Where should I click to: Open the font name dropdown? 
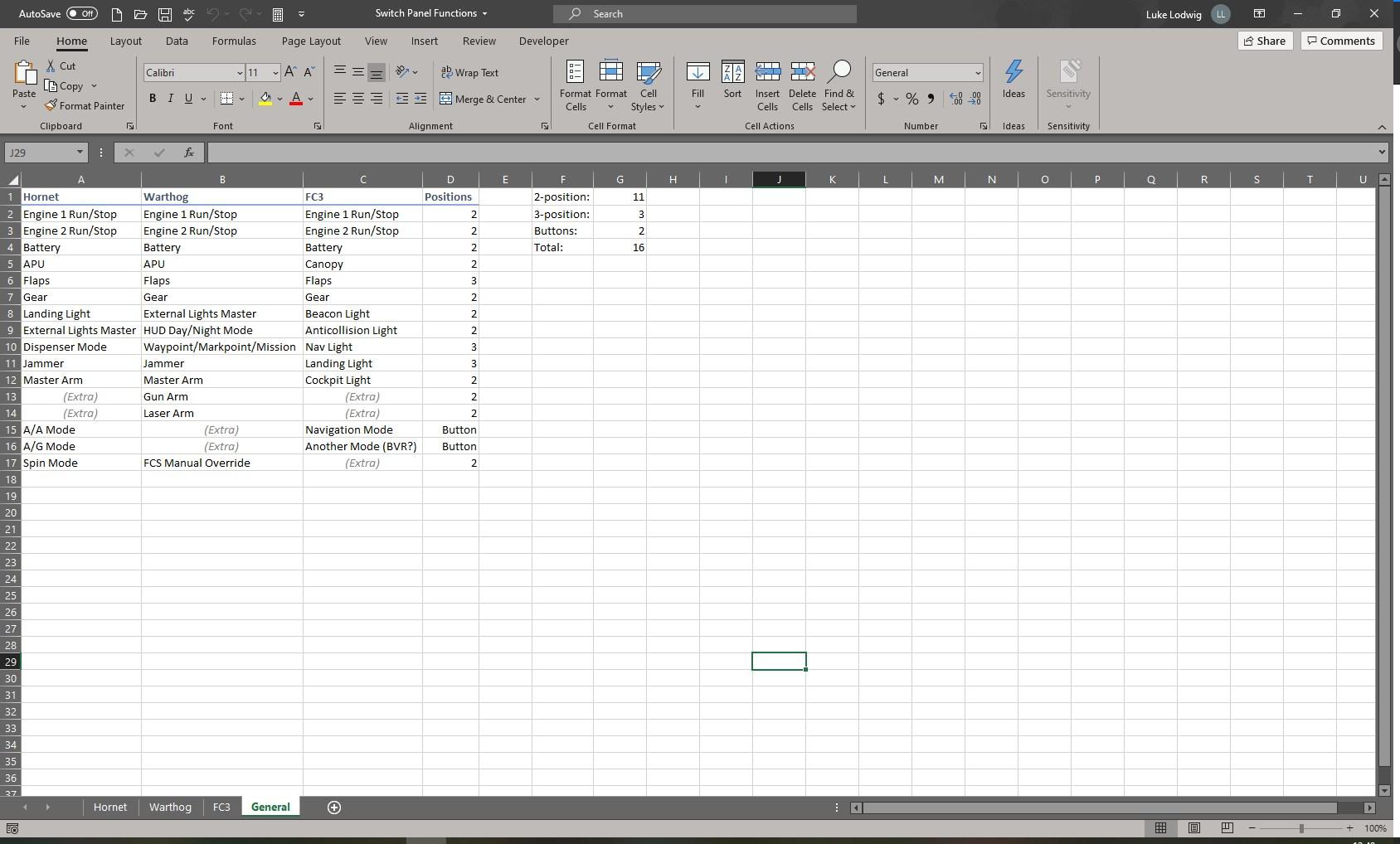240,72
